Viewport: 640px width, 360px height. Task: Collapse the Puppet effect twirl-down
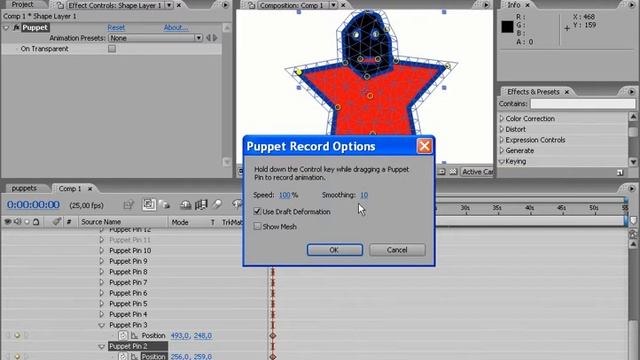pos(6,28)
